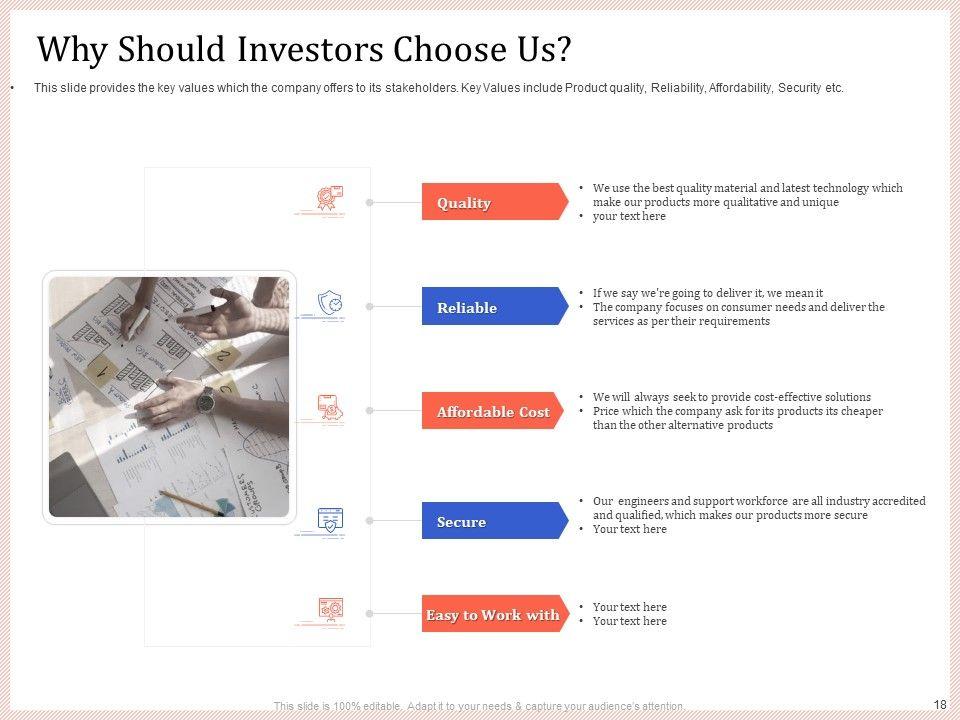
Task: Click the blue shield-and-clock Reliable icon
Action: (330, 302)
